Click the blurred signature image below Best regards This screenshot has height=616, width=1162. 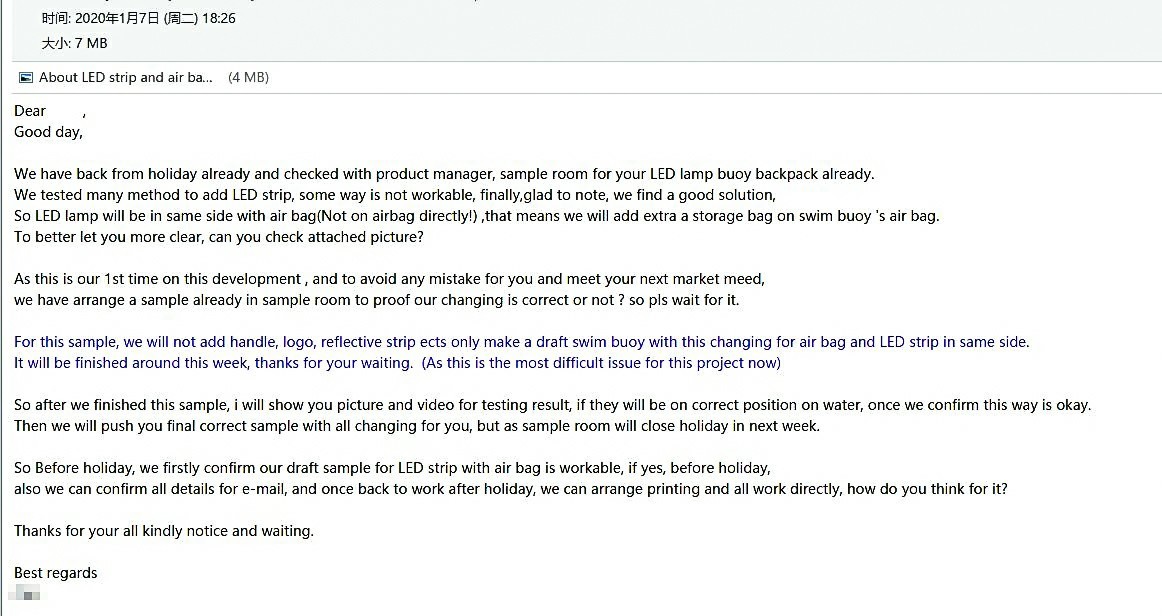click(x=24, y=592)
